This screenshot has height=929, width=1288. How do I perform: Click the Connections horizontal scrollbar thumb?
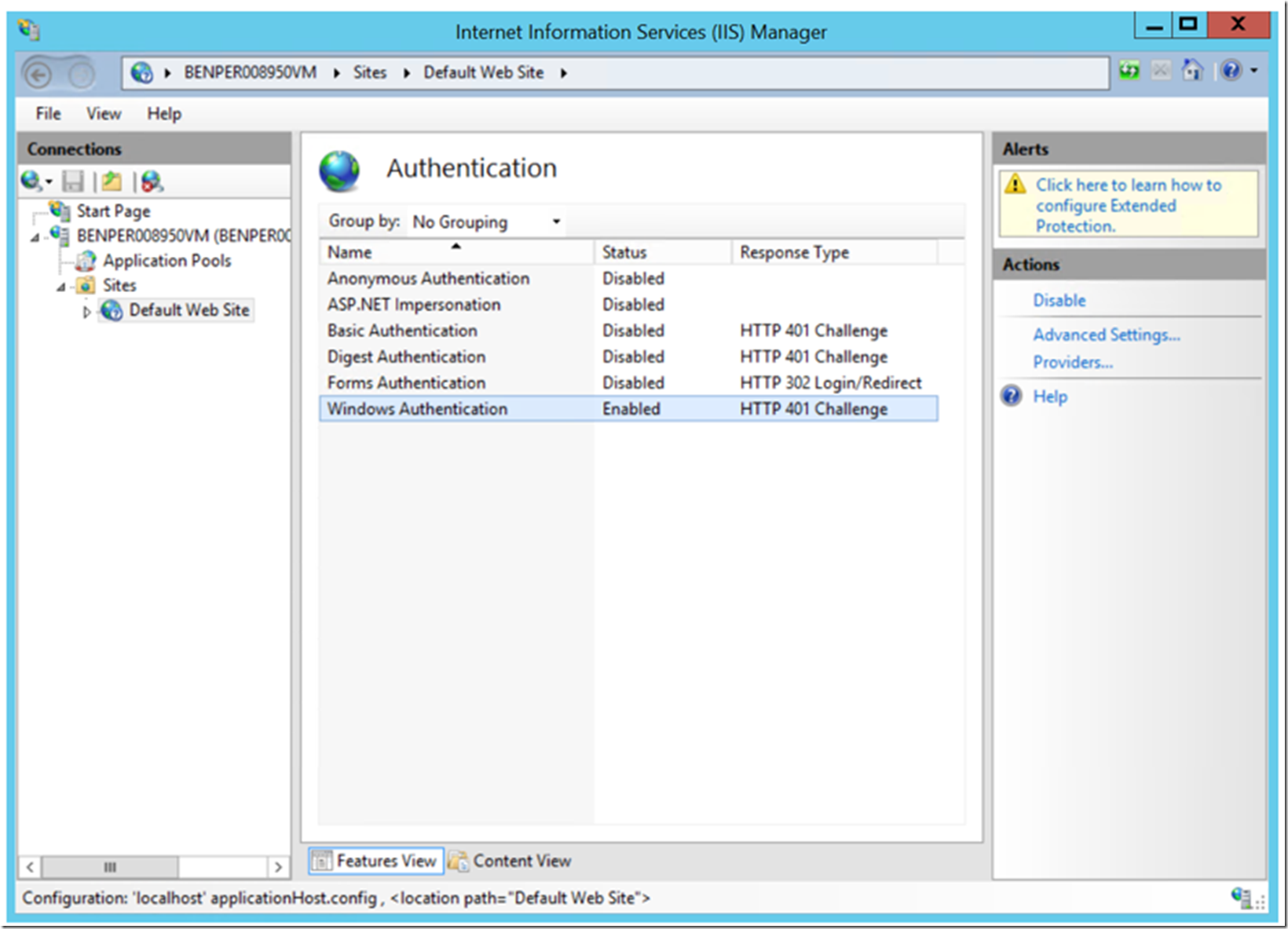pos(109,867)
